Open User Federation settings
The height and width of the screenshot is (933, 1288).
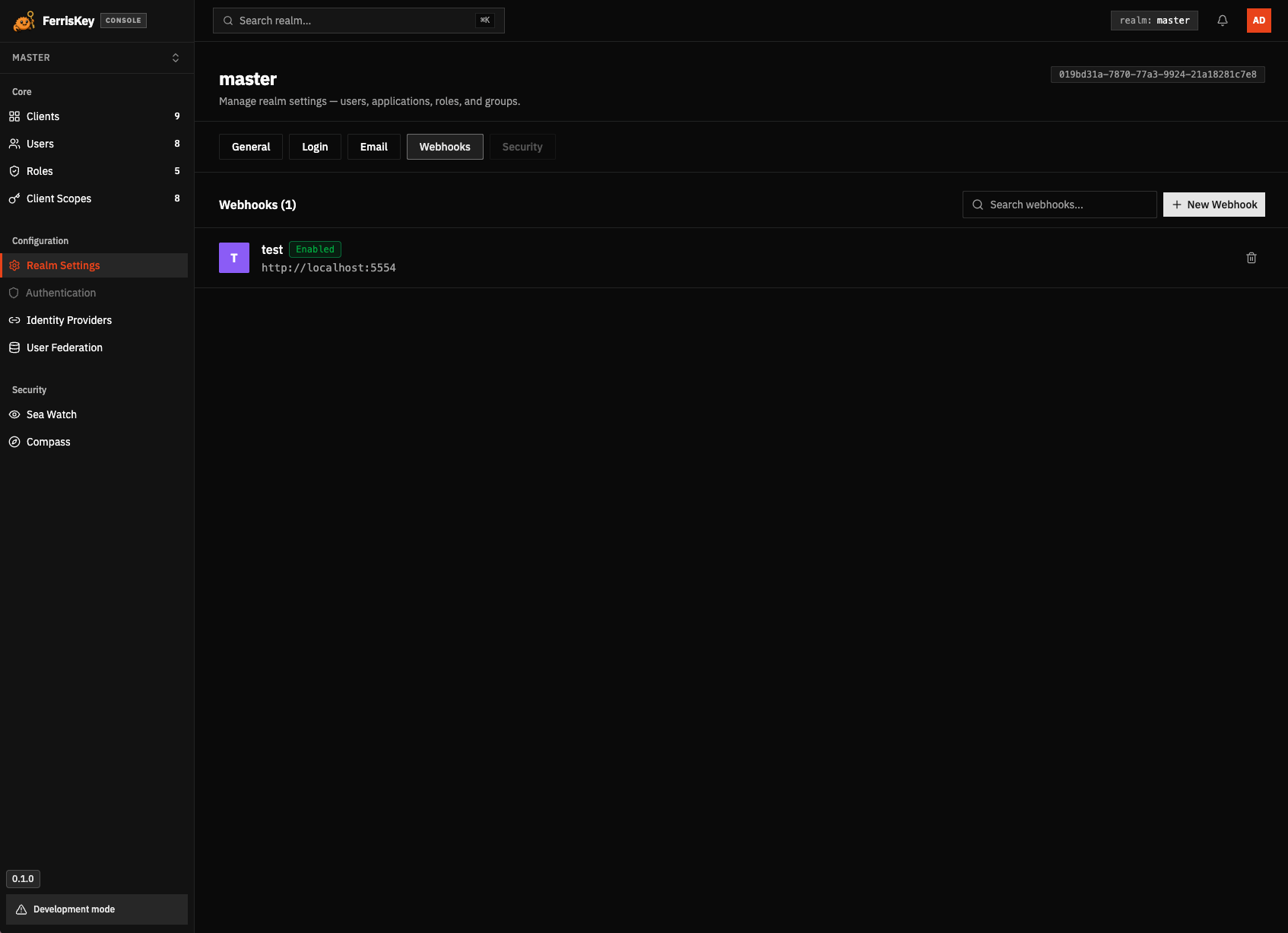65,347
